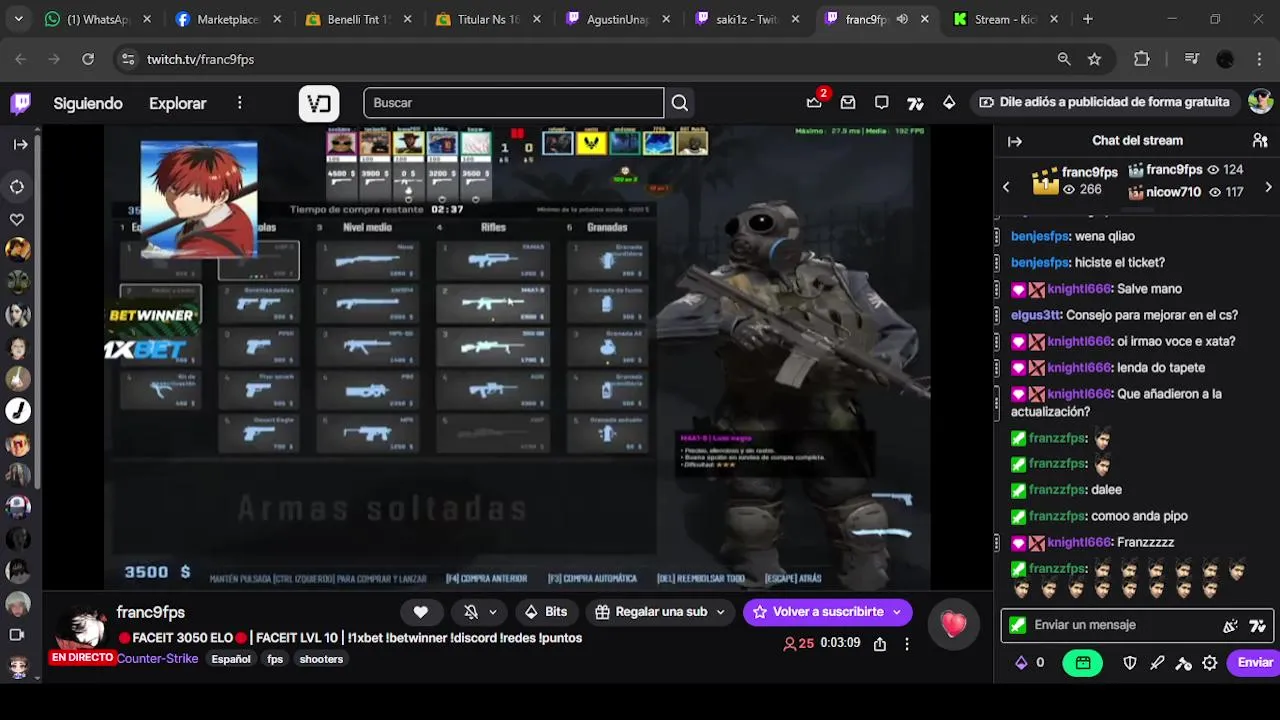Open the chat community users icon
This screenshot has height=720, width=1280.
(x=1260, y=141)
